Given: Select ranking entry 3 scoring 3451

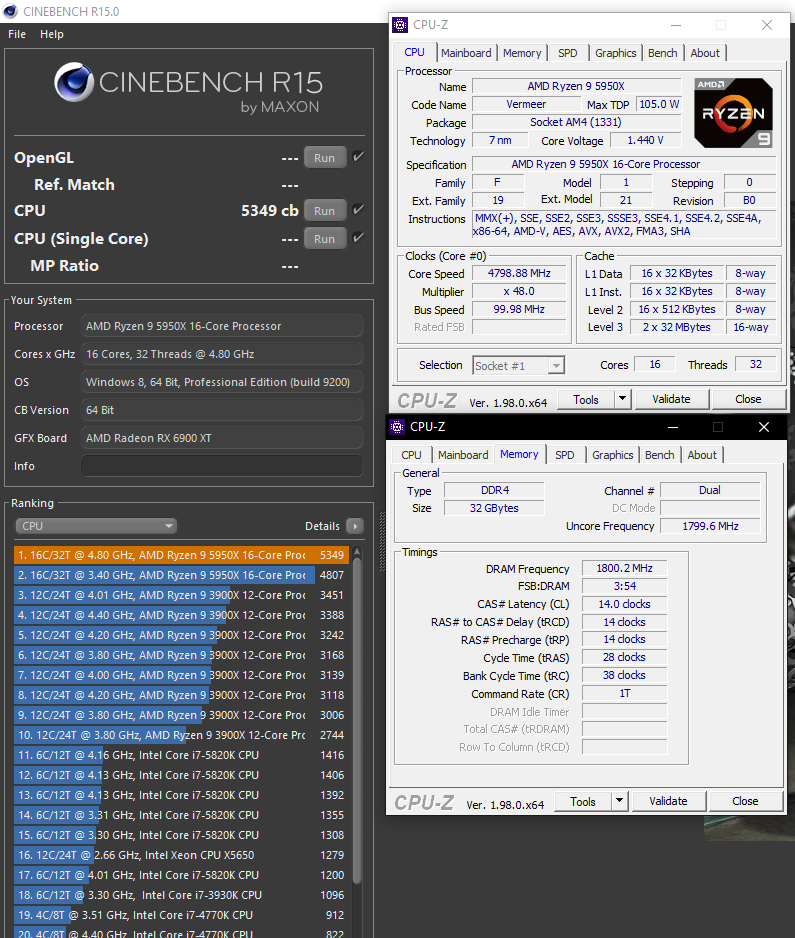Looking at the screenshot, I should click(x=181, y=595).
